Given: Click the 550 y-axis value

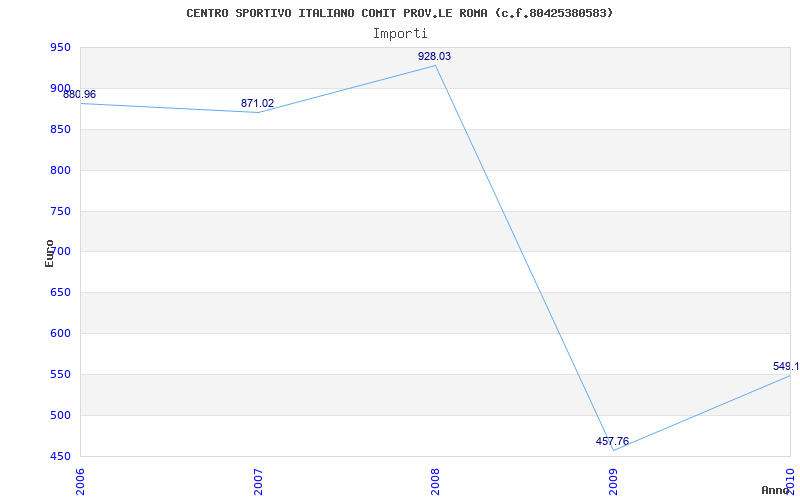Looking at the screenshot, I should pyautogui.click(x=60, y=374).
